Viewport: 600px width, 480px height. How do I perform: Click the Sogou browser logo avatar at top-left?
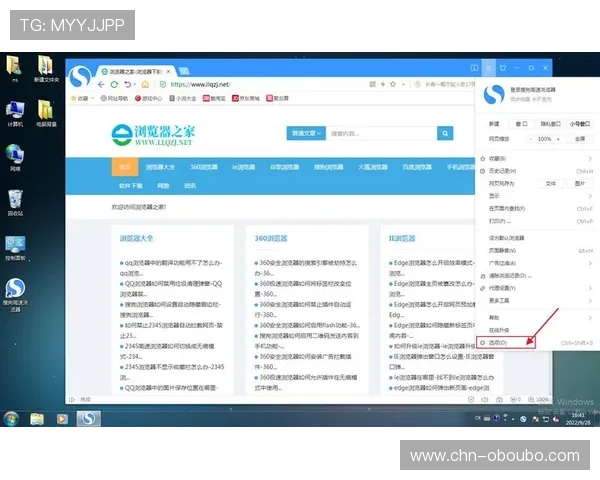pos(80,77)
